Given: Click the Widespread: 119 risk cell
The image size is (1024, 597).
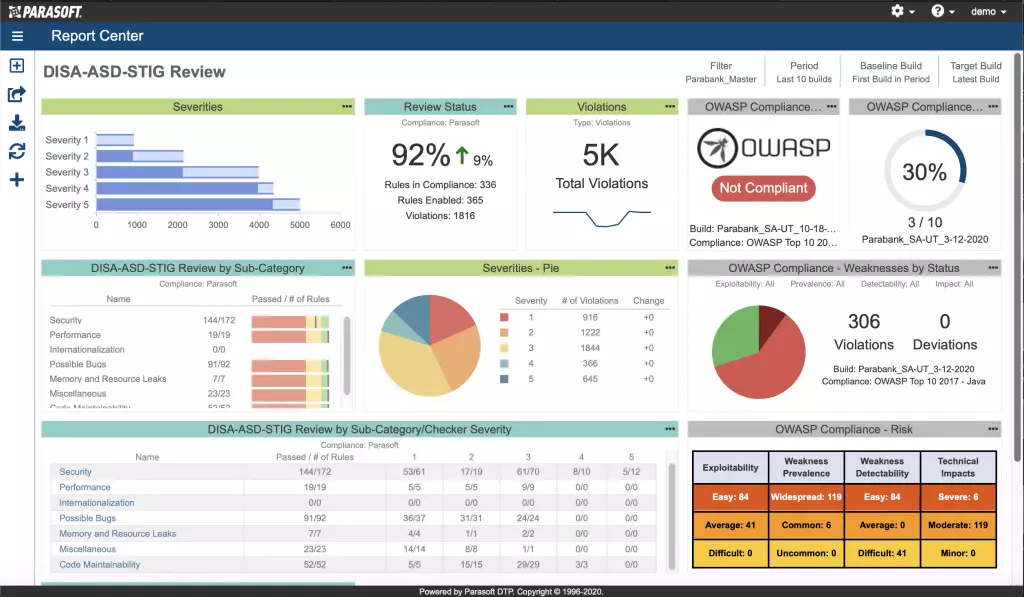Looking at the screenshot, I should (x=806, y=497).
